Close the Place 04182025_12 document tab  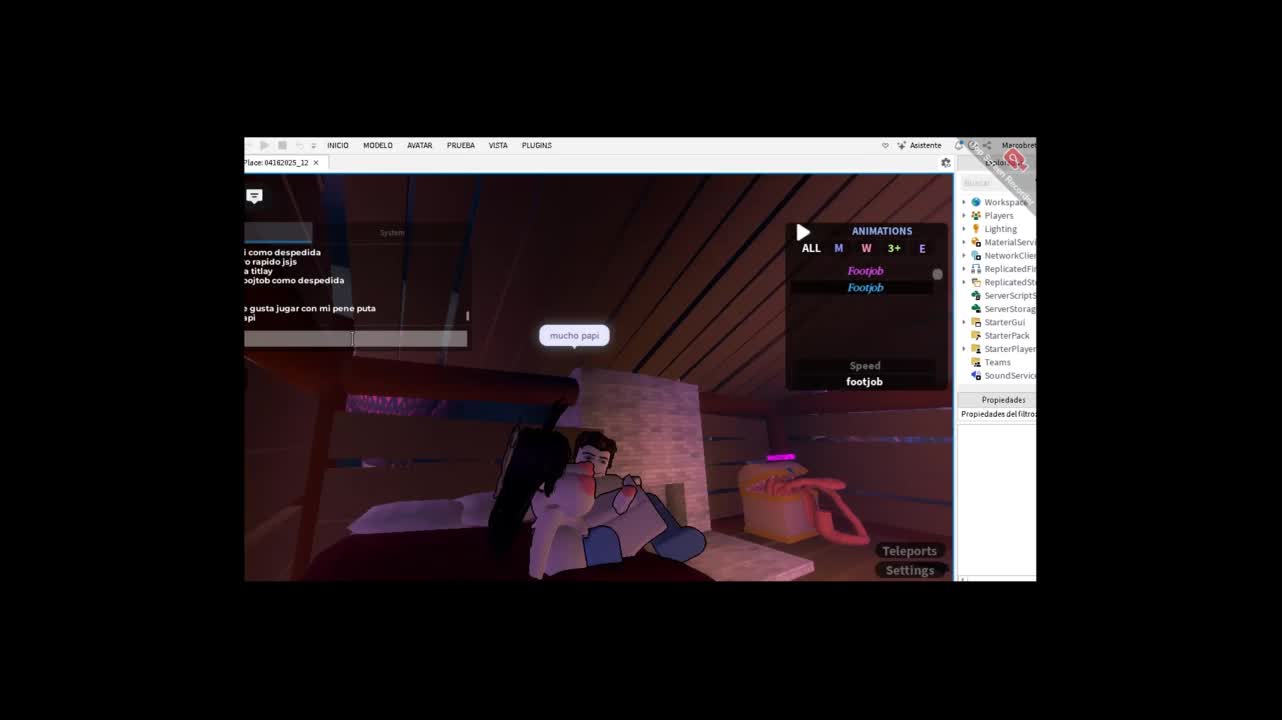316,162
